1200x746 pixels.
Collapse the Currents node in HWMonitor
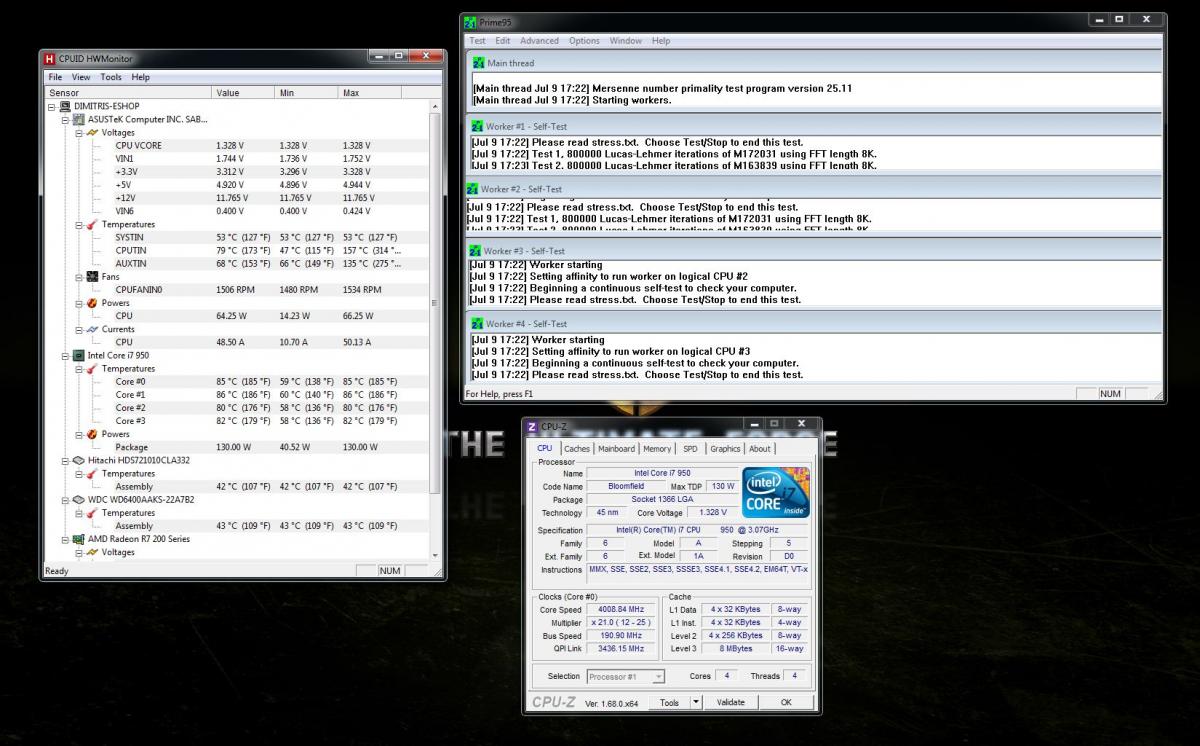click(x=80, y=329)
